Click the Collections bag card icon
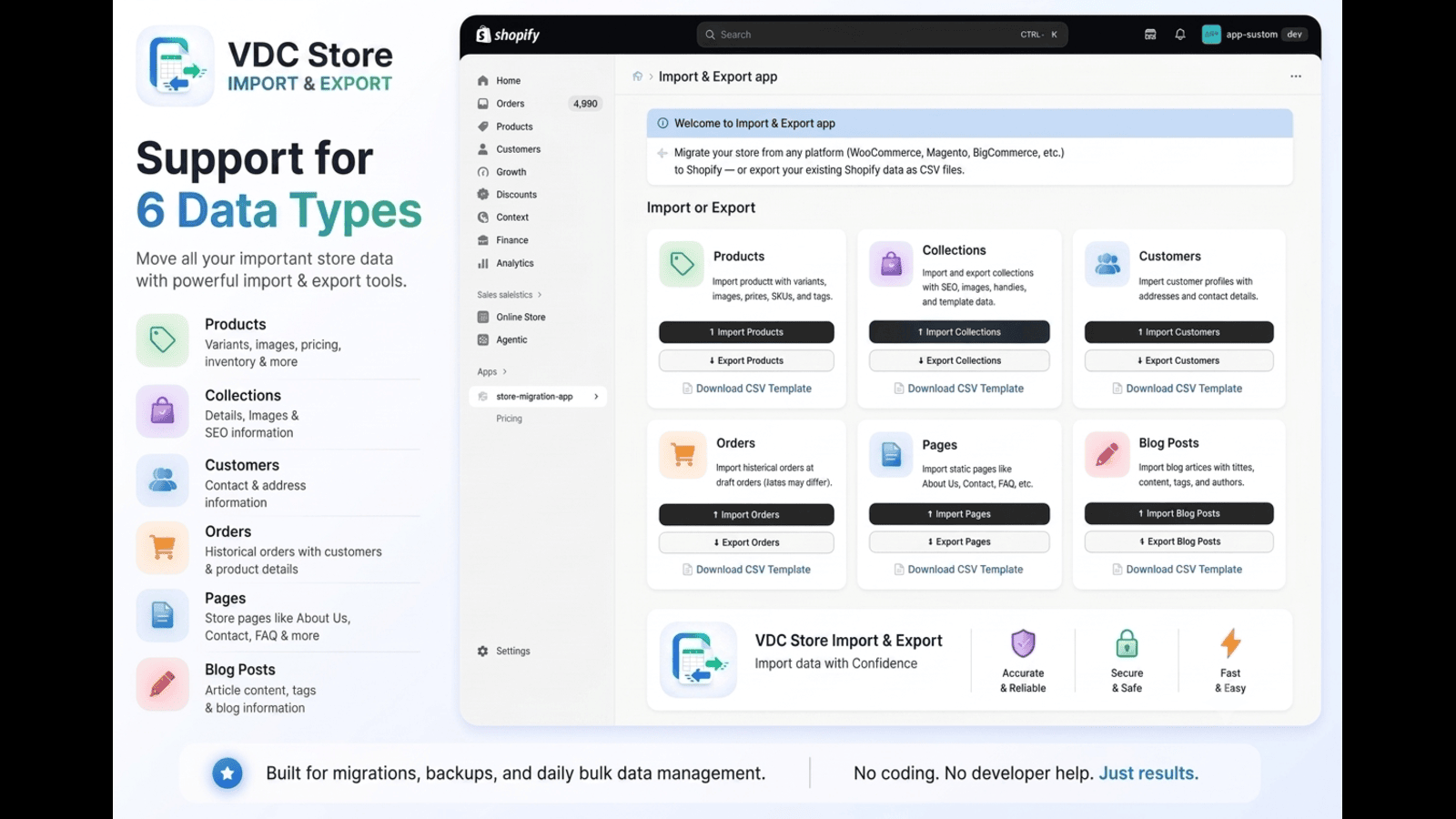 click(892, 264)
